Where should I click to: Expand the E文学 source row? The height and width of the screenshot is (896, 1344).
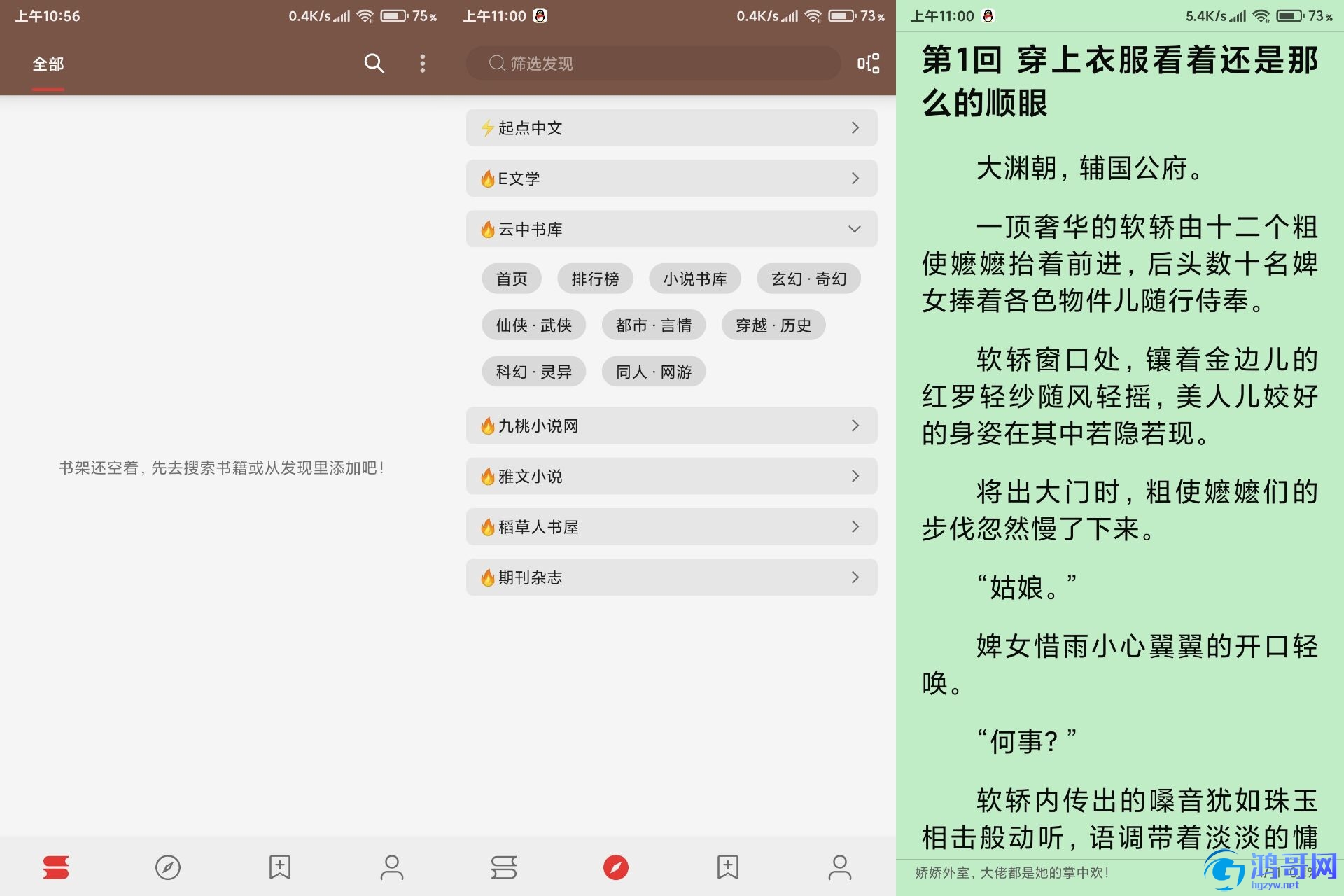671,178
